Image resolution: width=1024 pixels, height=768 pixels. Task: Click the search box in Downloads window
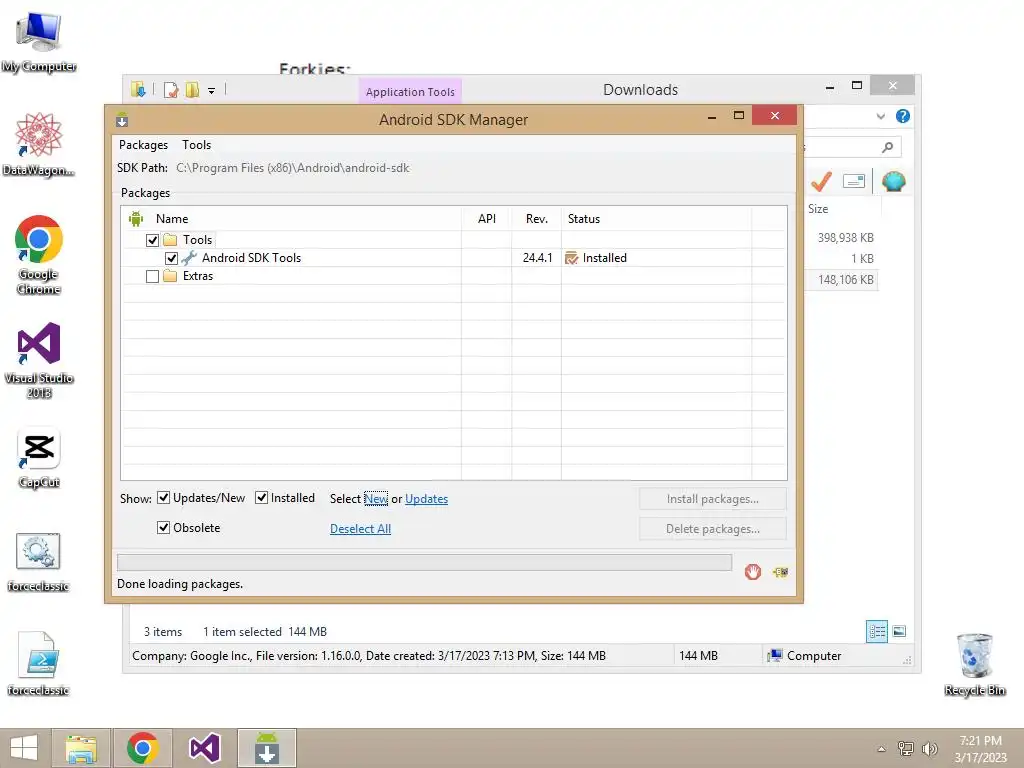pos(852,147)
